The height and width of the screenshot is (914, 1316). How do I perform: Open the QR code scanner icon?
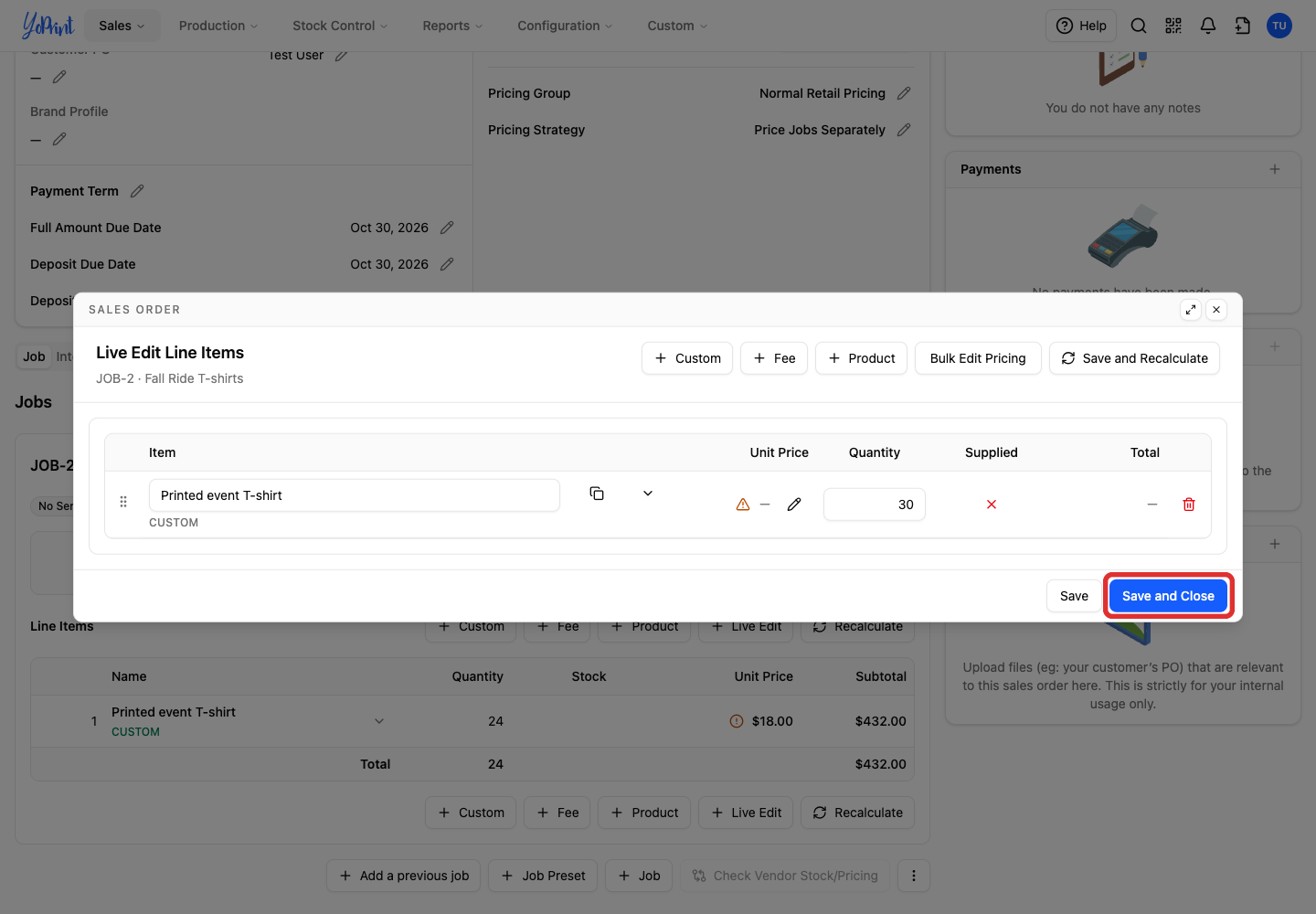1173,26
